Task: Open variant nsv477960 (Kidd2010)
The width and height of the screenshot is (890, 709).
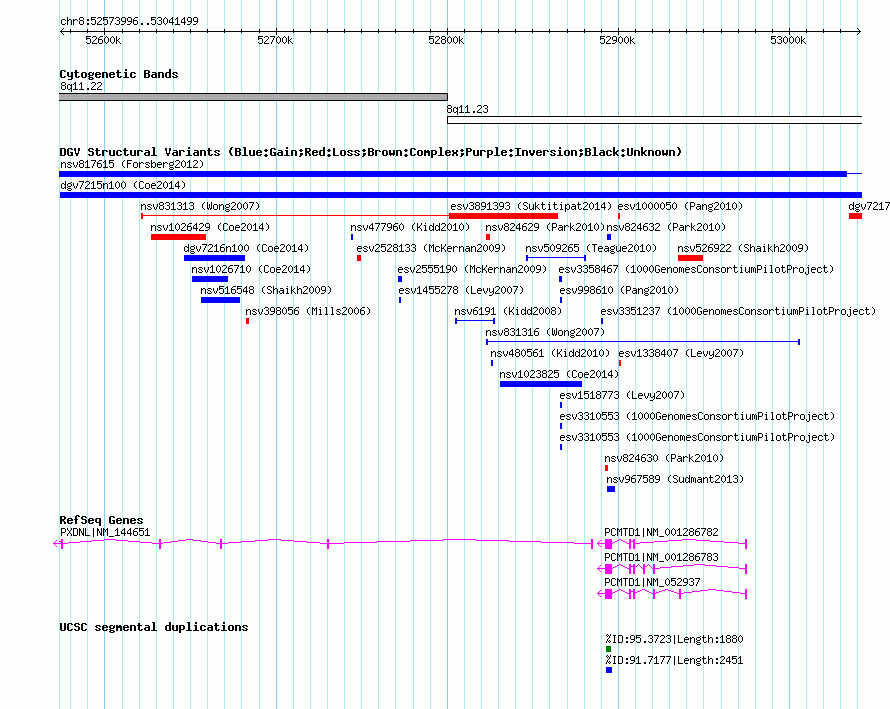Action: pyautogui.click(x=410, y=227)
